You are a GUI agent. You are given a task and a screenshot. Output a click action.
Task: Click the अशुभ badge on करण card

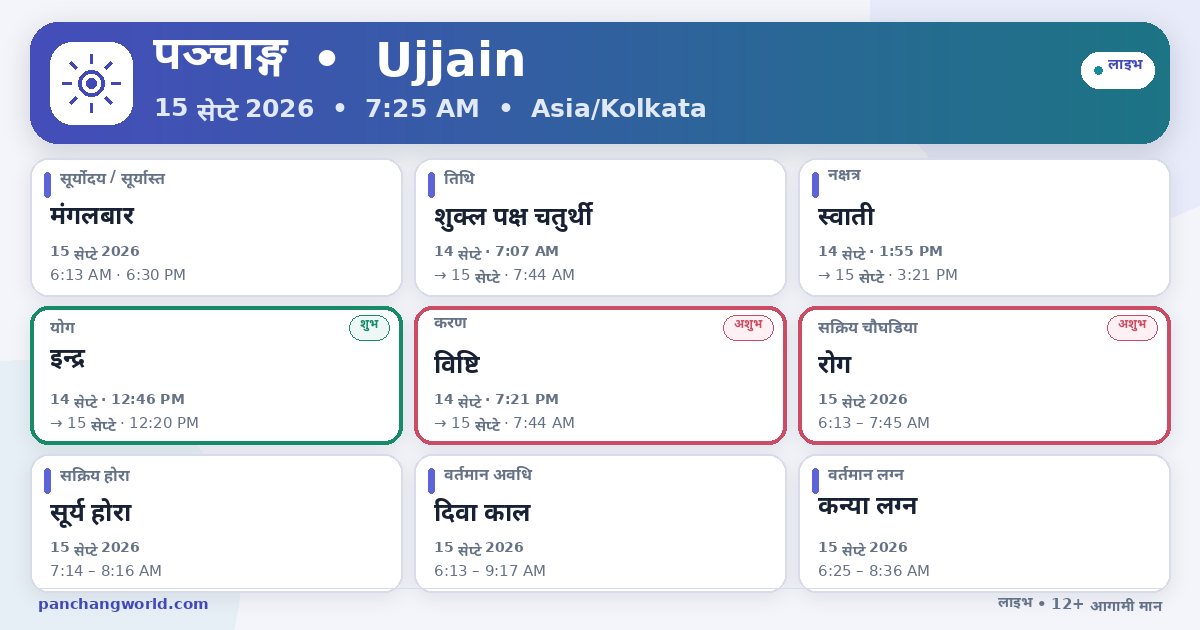pos(748,327)
